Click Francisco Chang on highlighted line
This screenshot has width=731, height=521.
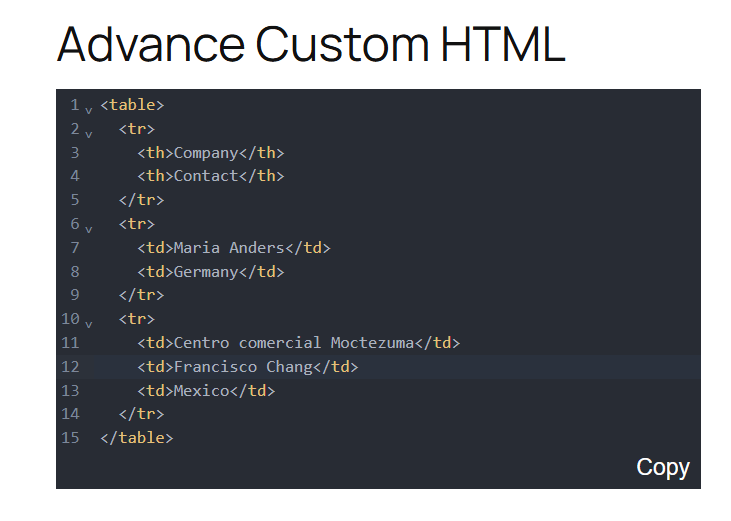(x=243, y=367)
